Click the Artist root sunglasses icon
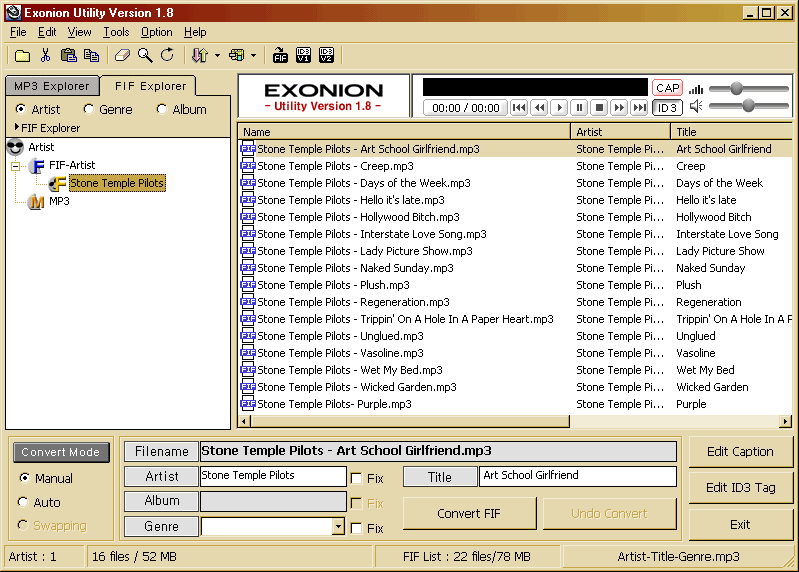799x572 pixels. tap(15, 147)
